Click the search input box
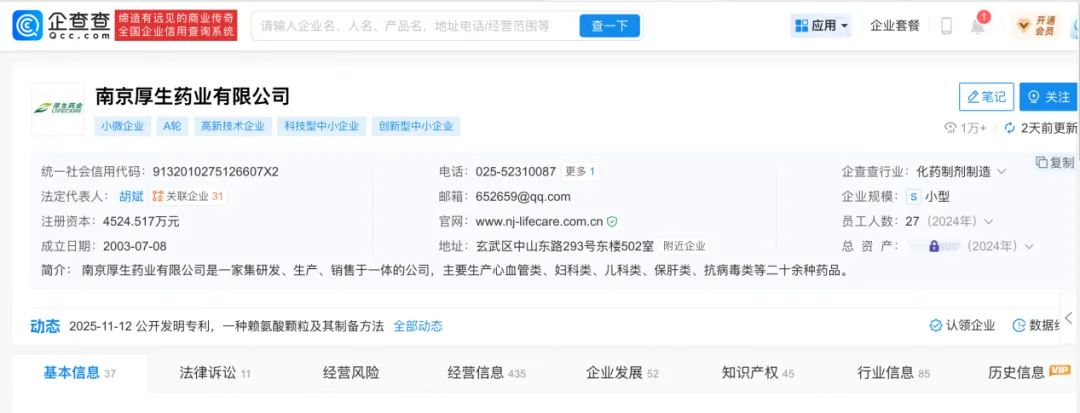 point(415,26)
